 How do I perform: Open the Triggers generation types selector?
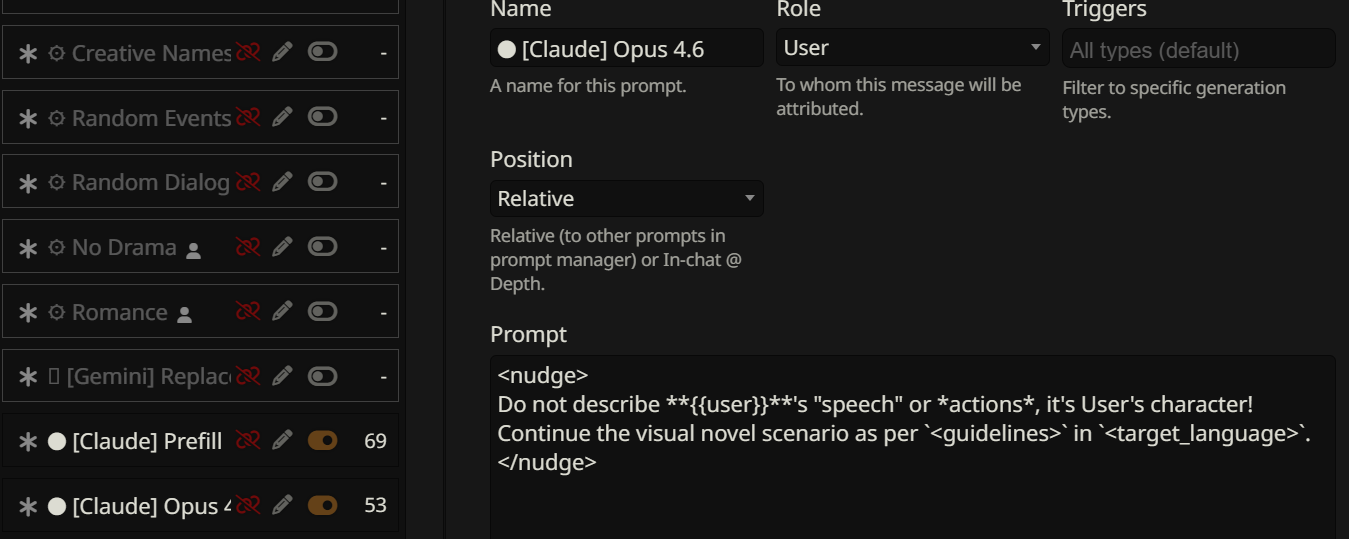(1198, 50)
